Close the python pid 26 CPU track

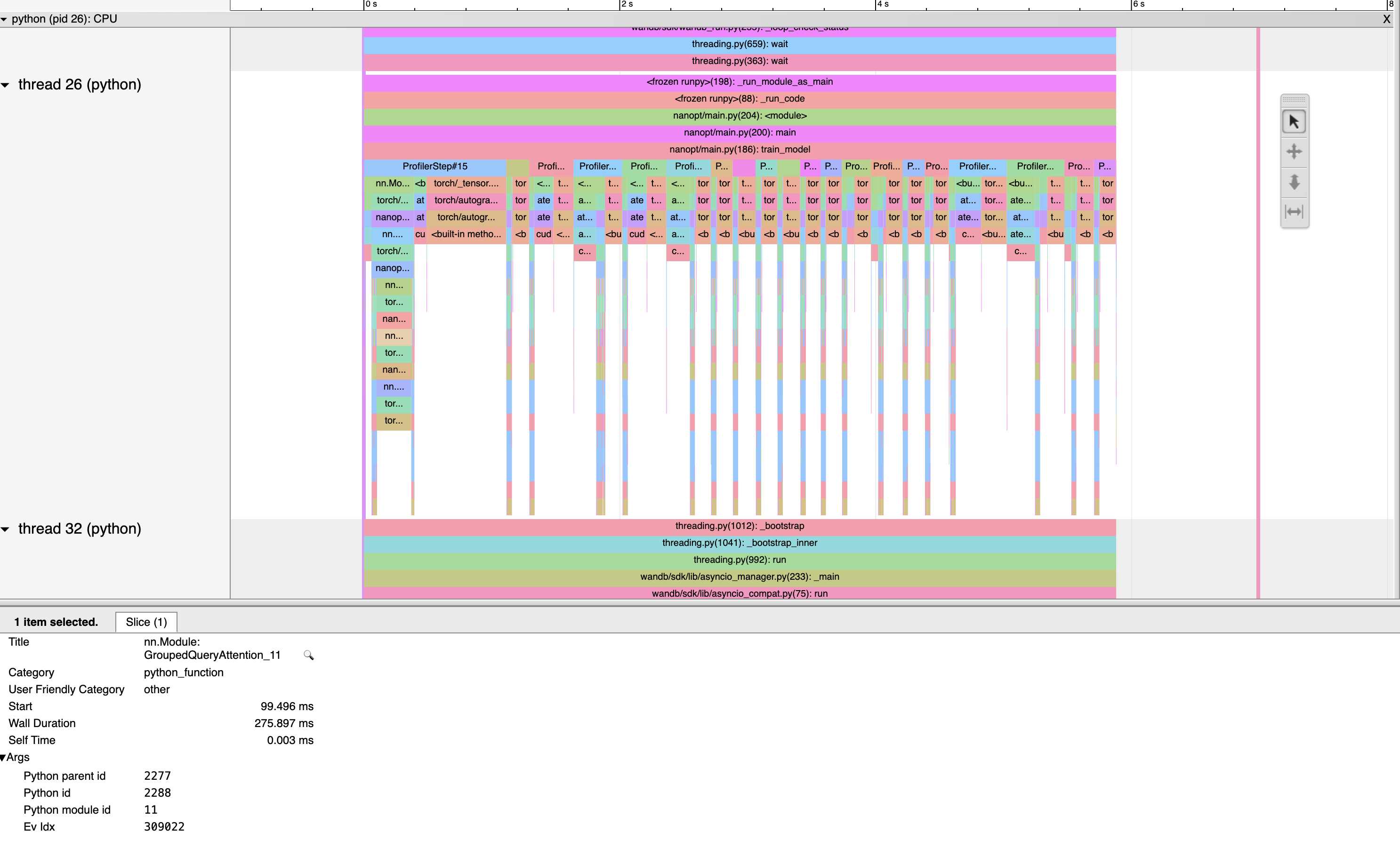point(1386,19)
